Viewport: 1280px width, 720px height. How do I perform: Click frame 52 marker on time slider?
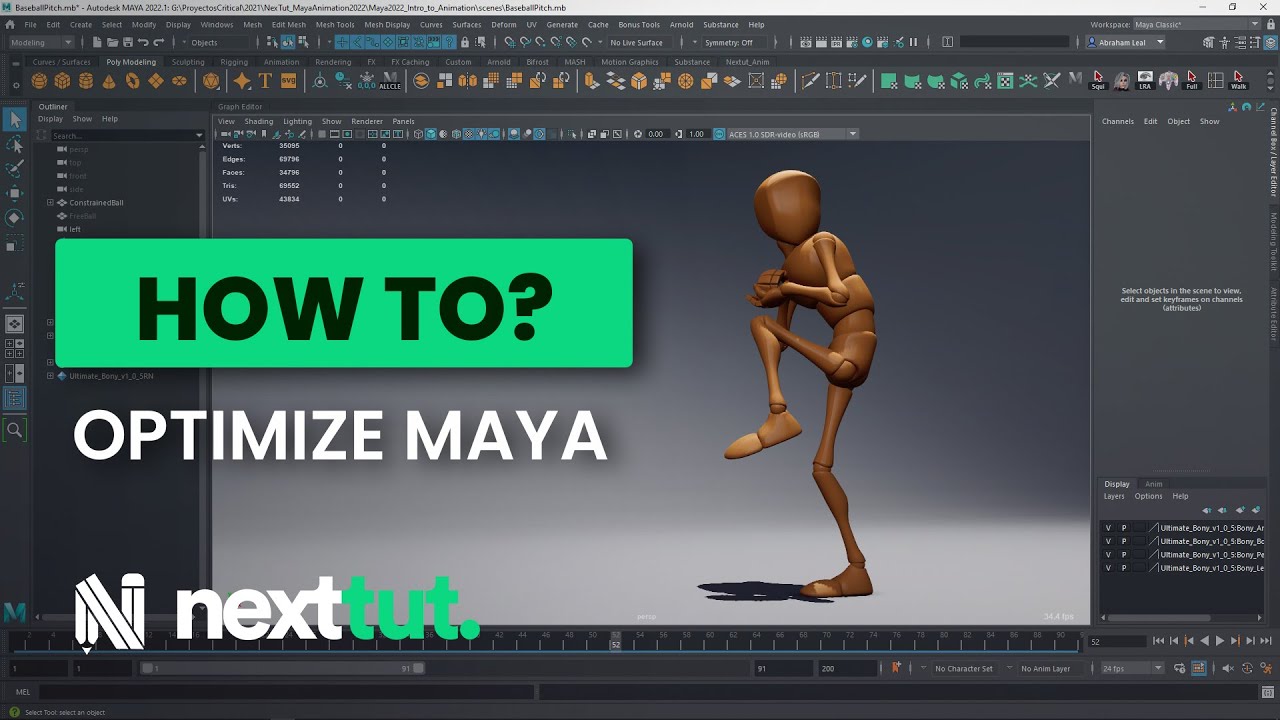(x=616, y=640)
